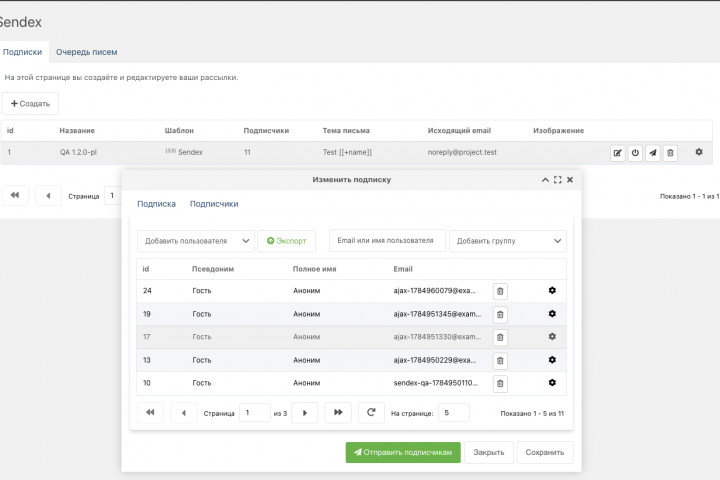The image size is (720, 480).
Task: Open gear menu for subscriber 17
Action: pyautogui.click(x=552, y=337)
